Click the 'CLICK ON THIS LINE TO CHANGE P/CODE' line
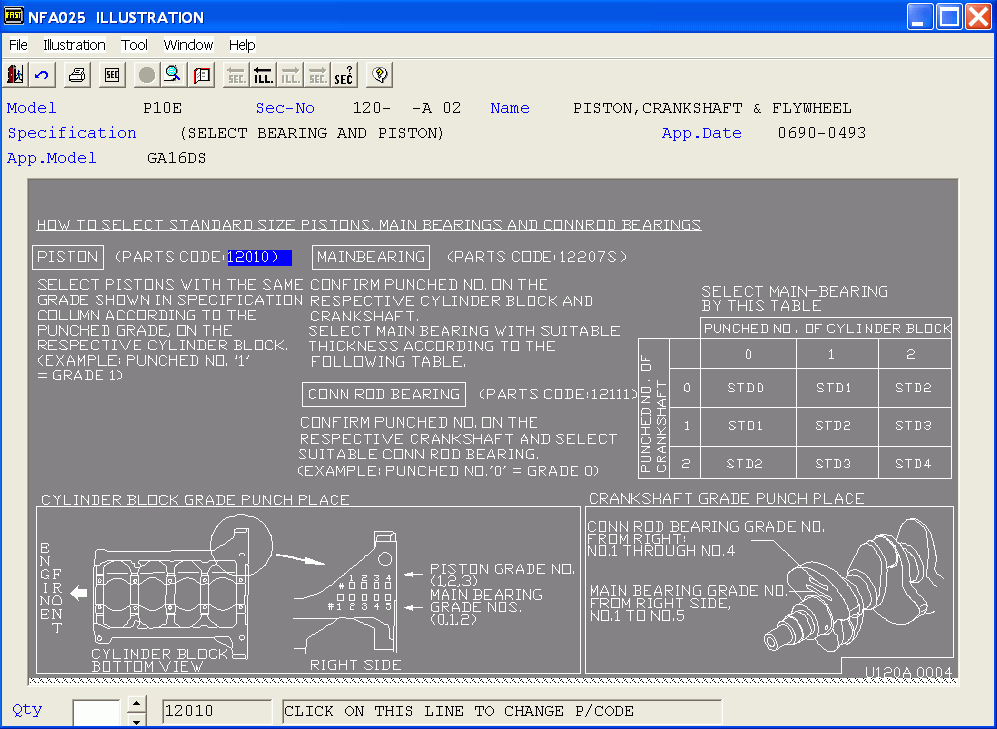The height and width of the screenshot is (729, 997). pyautogui.click(x=502, y=711)
